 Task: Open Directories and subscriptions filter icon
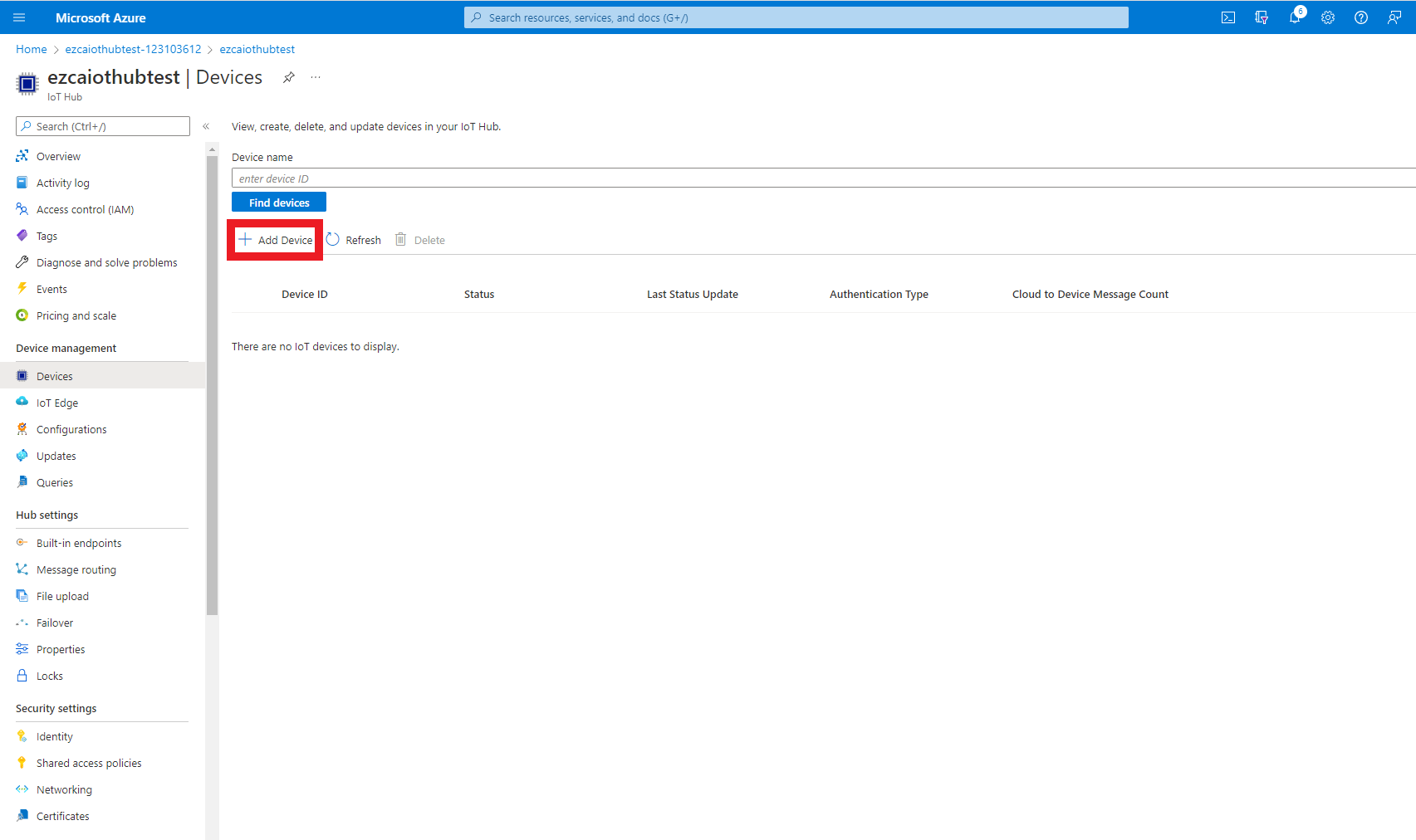pyautogui.click(x=1262, y=17)
